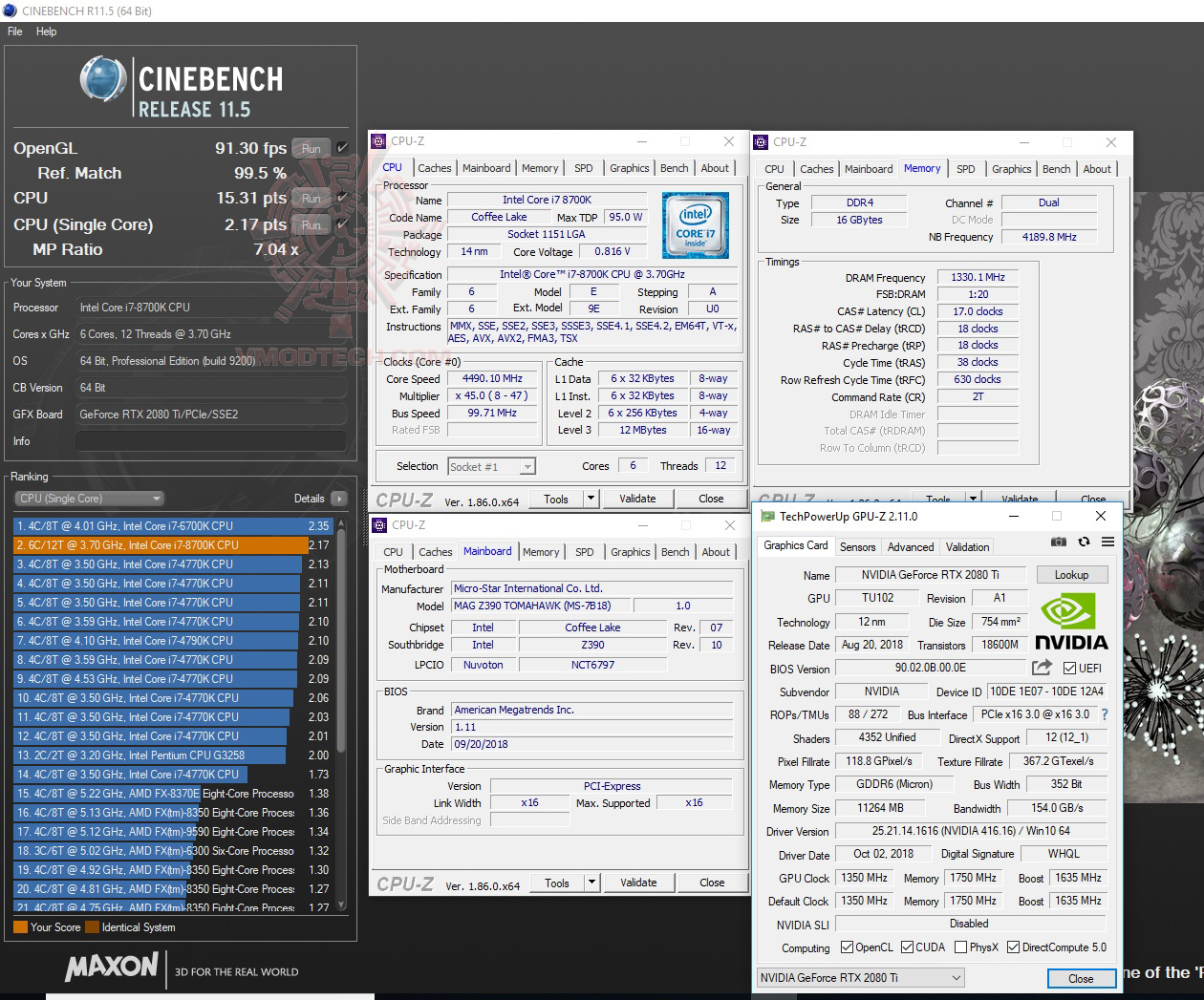1204x1000 pixels.
Task: Switch to the Sensors tab in GPU-Z
Action: tap(857, 546)
